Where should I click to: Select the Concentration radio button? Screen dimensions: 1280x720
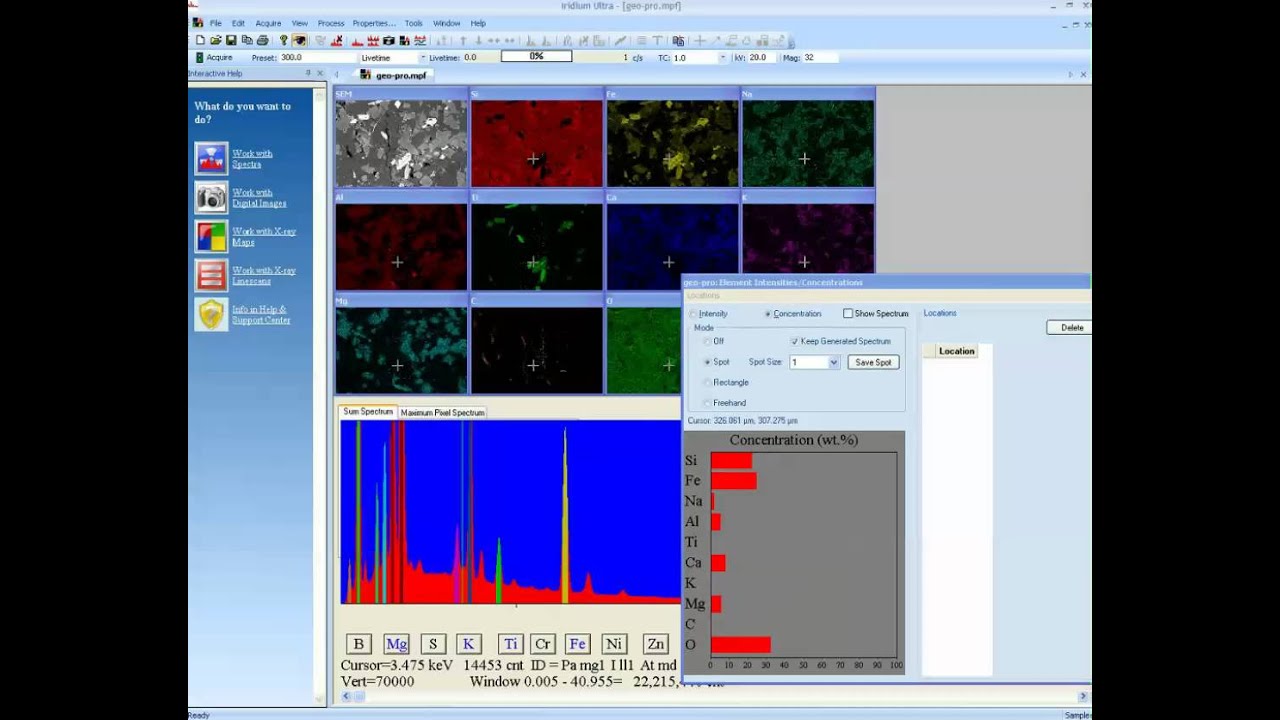[x=768, y=314]
